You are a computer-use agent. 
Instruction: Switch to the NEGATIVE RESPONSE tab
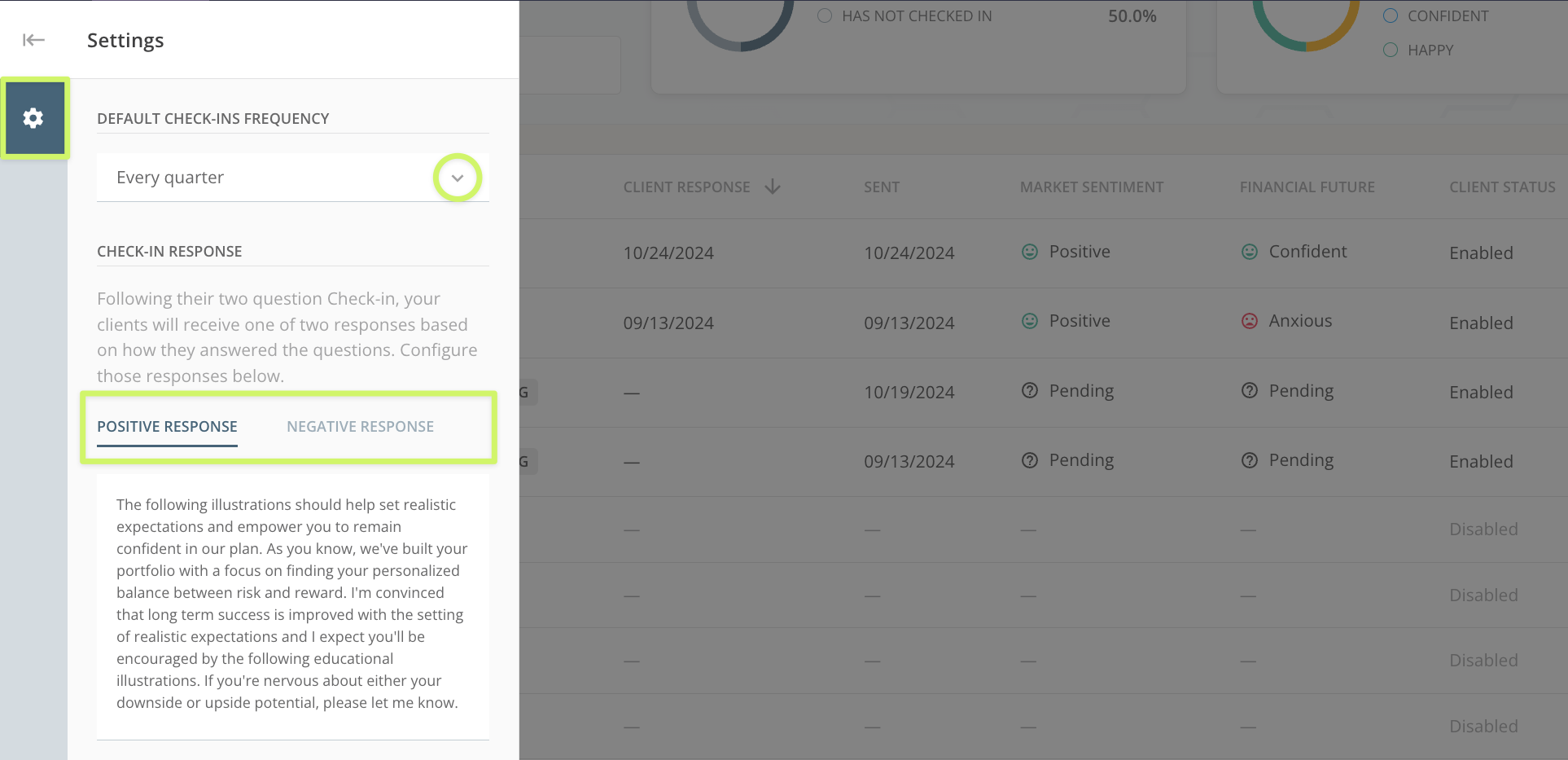click(360, 426)
